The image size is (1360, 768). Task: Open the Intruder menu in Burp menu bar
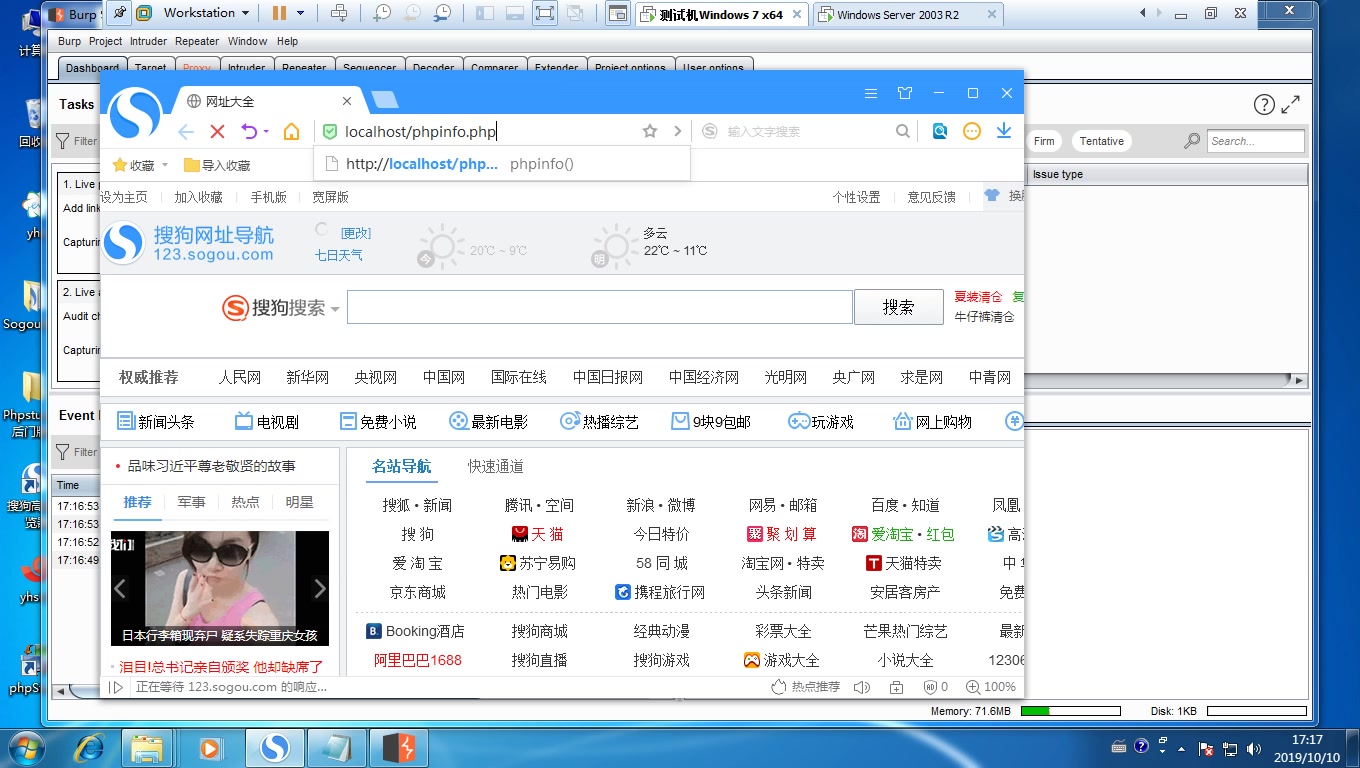pyautogui.click(x=147, y=41)
